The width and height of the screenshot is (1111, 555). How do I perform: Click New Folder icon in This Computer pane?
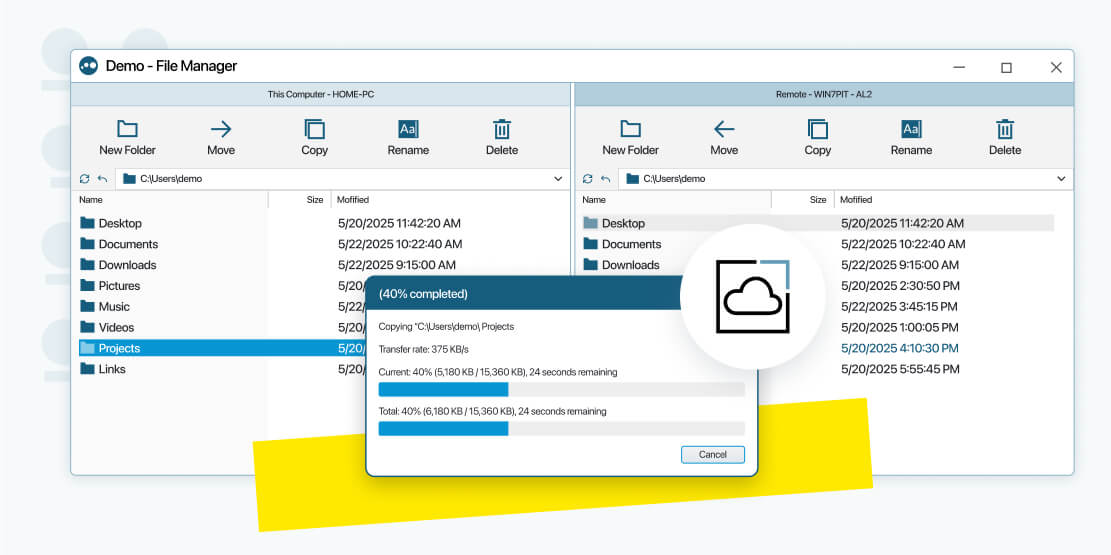coord(128,129)
